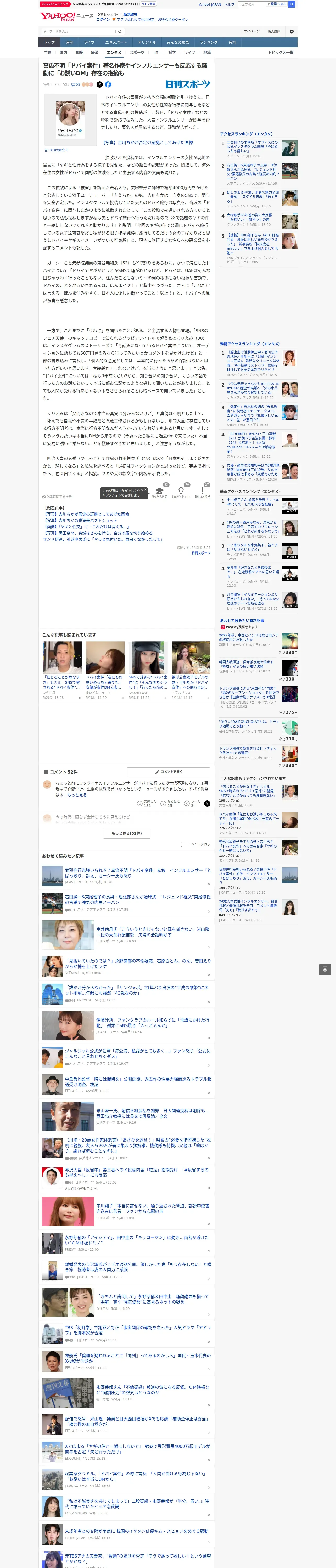Click the blue search button in the top web search
336x1568 pixels.
pyautogui.click(x=292, y=4)
